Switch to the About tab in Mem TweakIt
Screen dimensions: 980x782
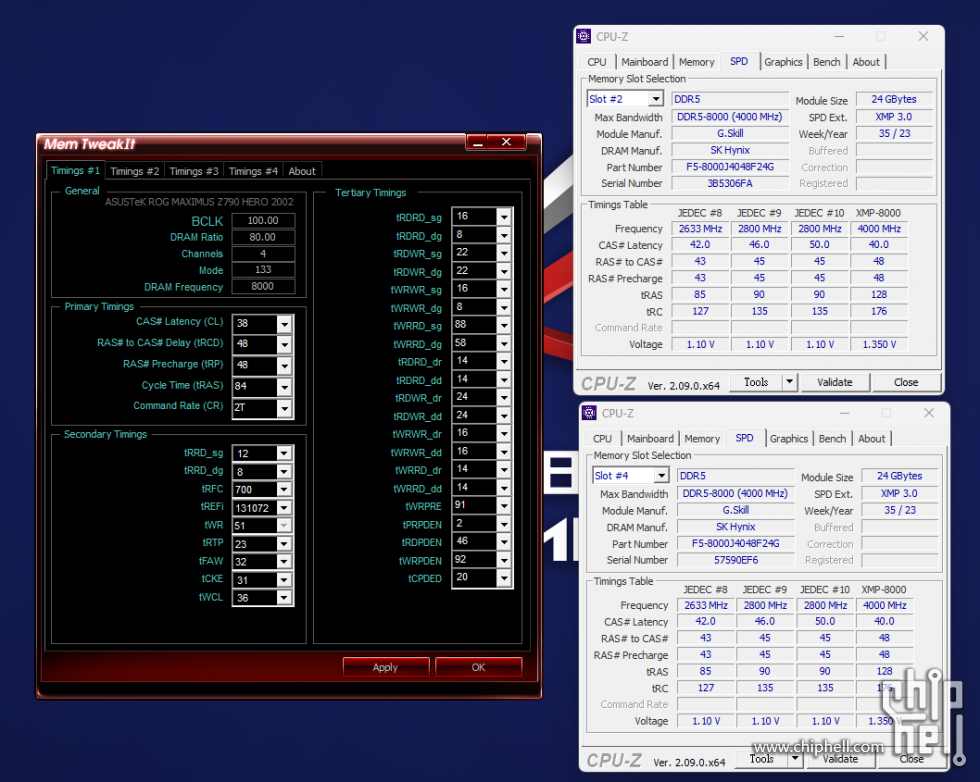(302, 171)
